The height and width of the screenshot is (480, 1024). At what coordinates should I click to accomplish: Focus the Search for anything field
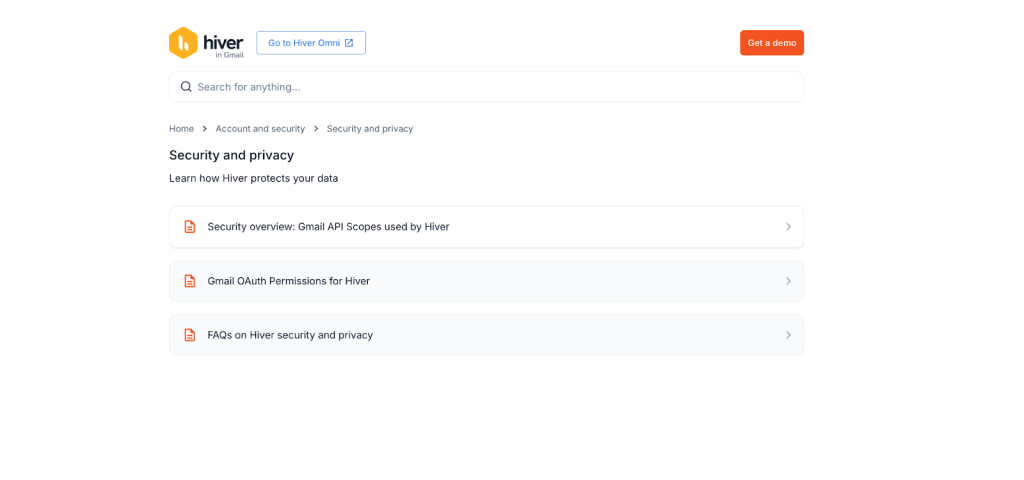pos(490,87)
